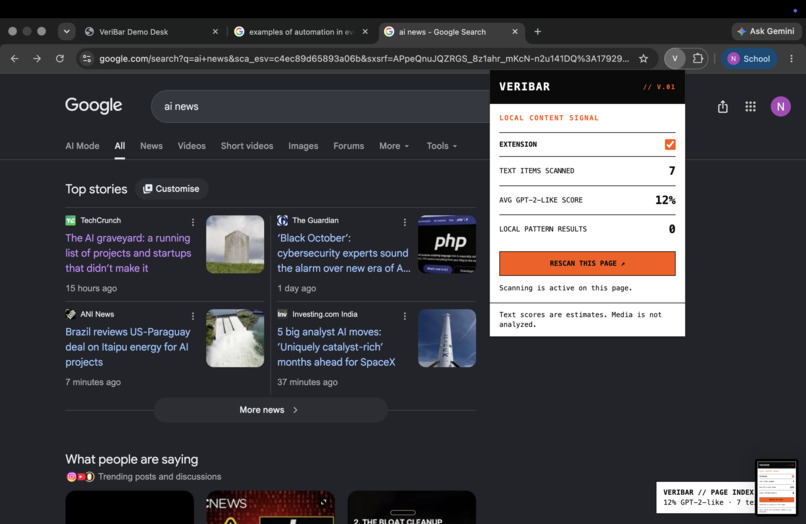Open the Google apps grid

point(750,106)
